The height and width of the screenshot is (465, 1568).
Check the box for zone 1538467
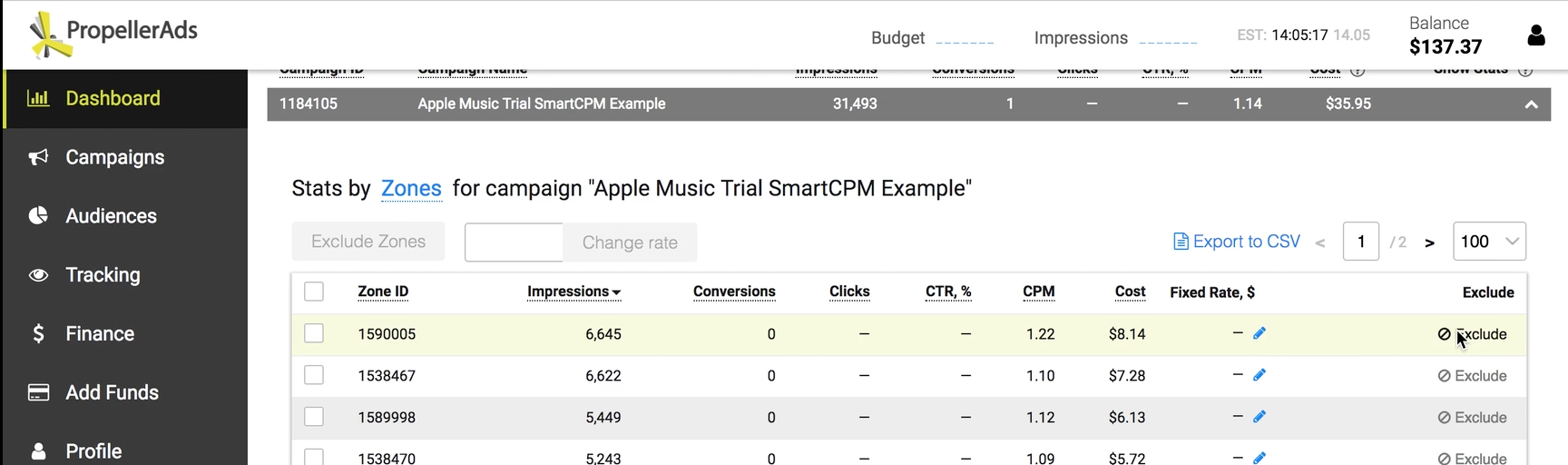314,375
